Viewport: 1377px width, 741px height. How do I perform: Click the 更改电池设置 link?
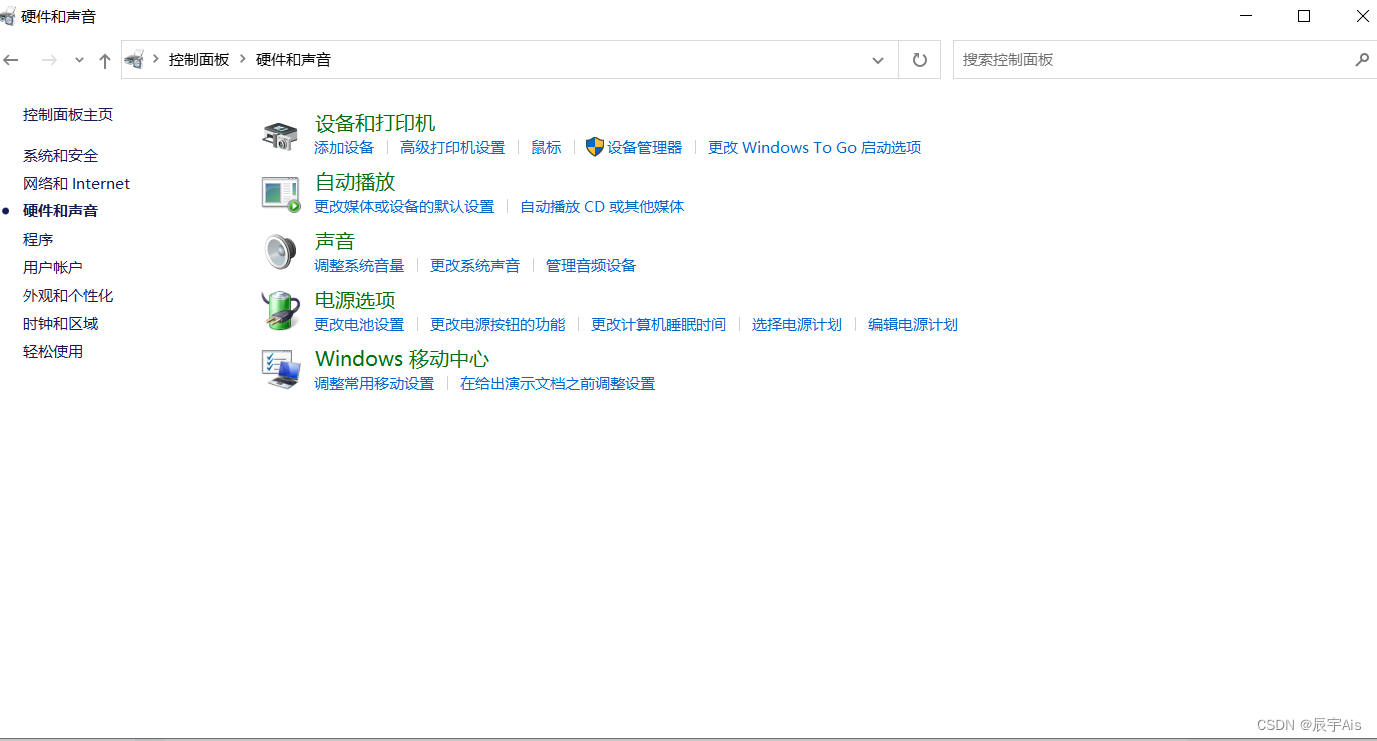click(x=359, y=325)
